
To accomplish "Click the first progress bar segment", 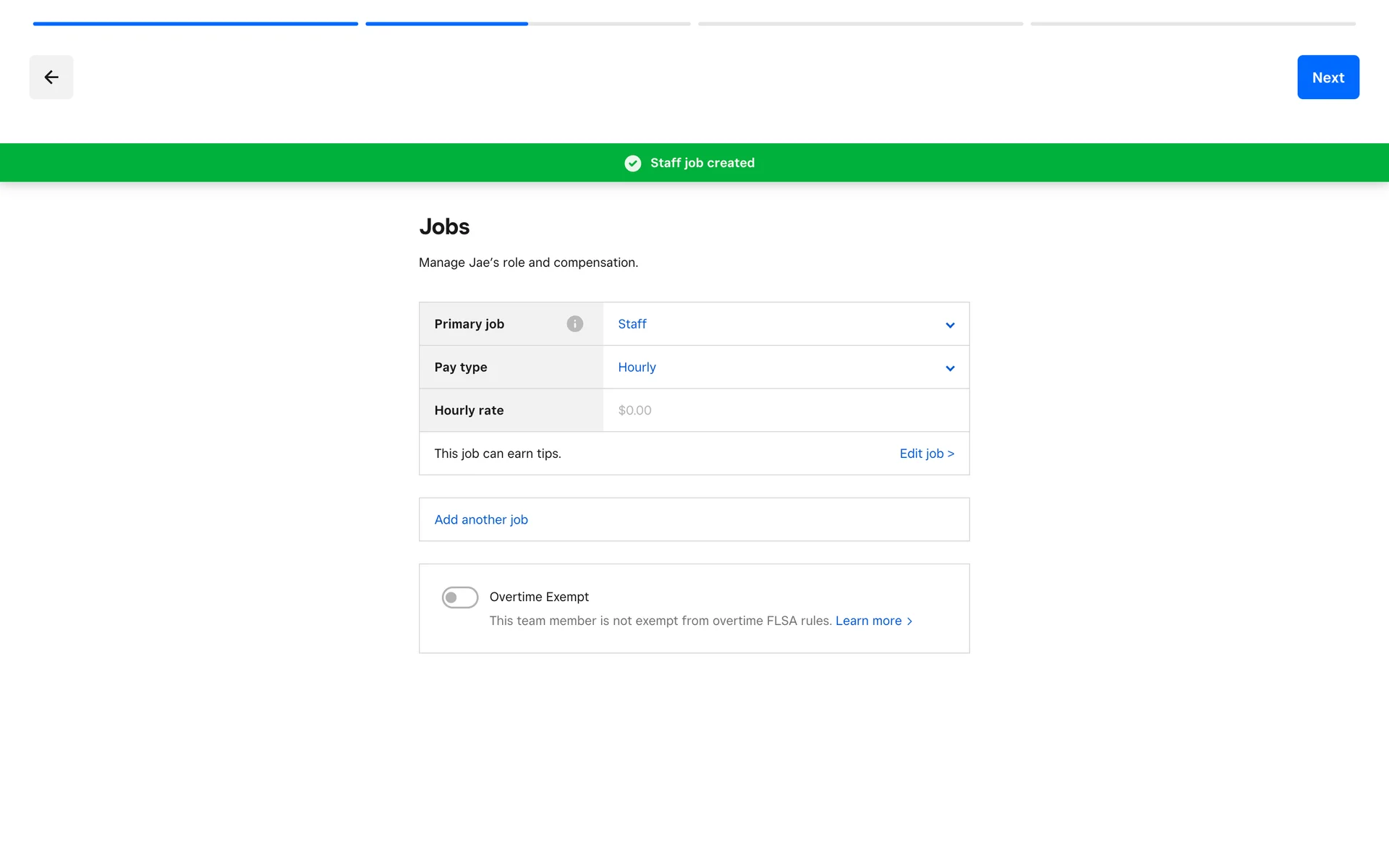I will [x=195, y=24].
